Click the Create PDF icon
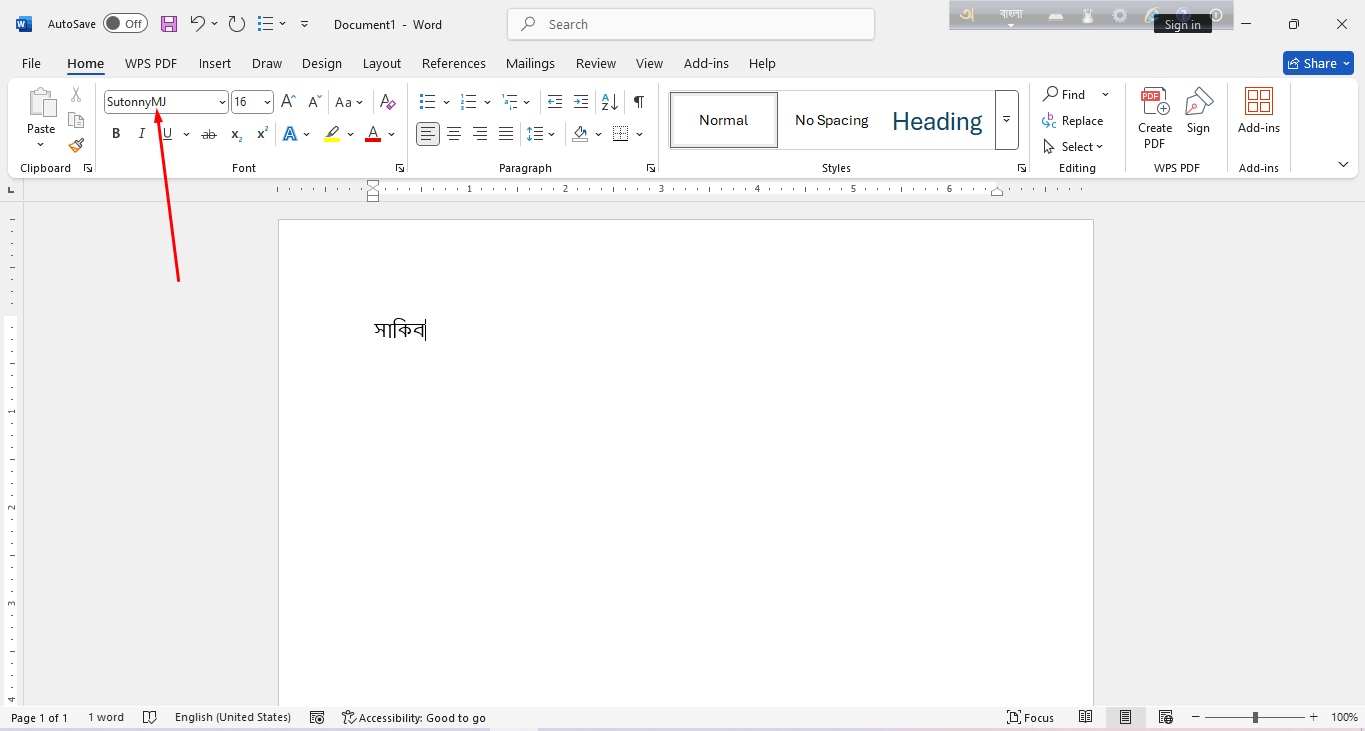The image size is (1365, 731). (x=1155, y=118)
